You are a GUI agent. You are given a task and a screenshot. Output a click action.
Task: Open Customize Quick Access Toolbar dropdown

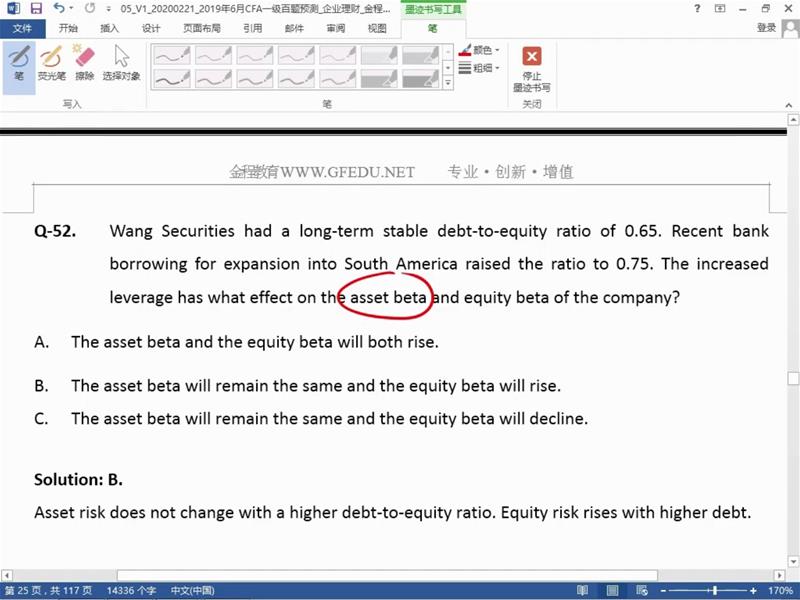tap(108, 9)
